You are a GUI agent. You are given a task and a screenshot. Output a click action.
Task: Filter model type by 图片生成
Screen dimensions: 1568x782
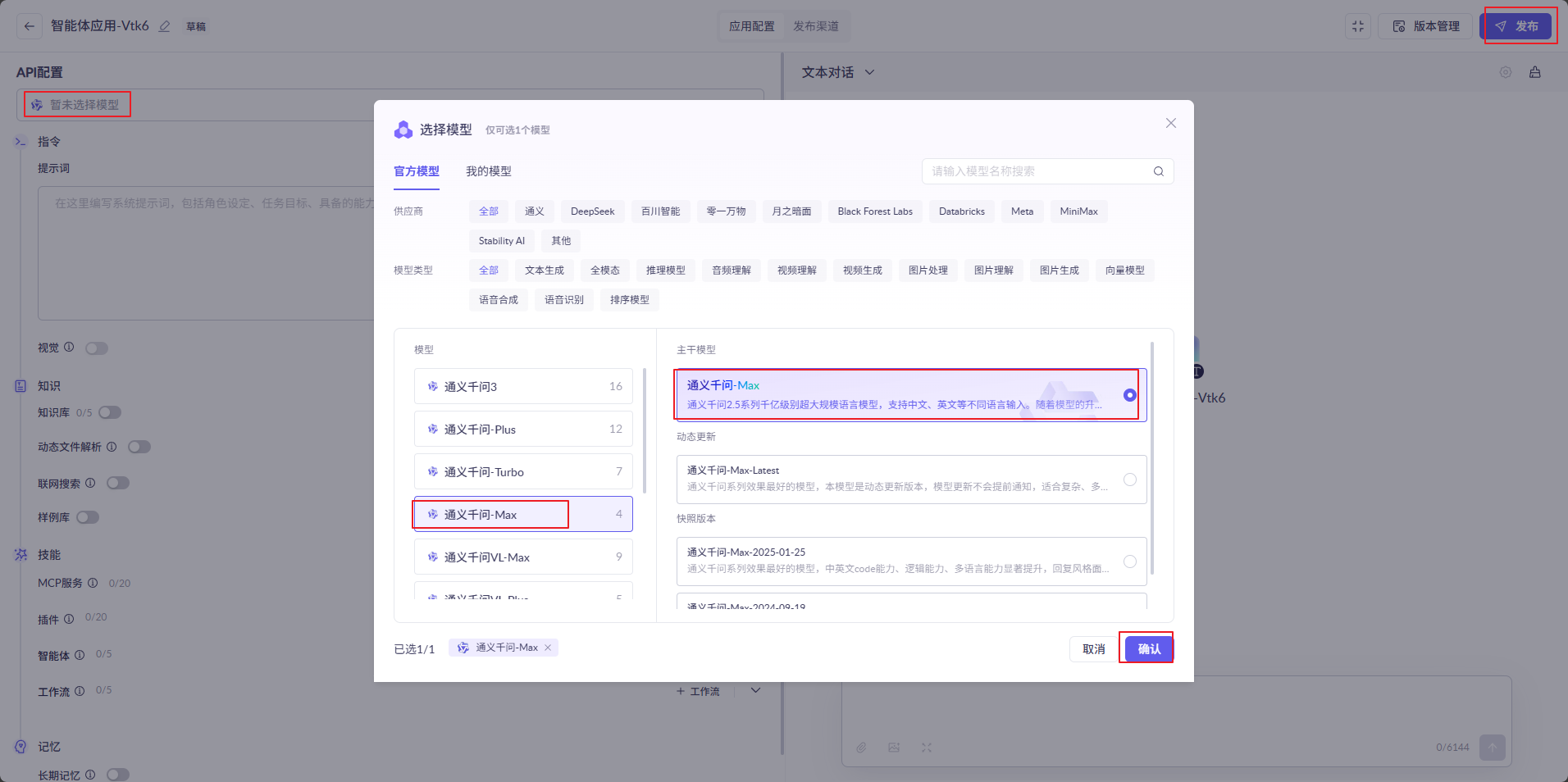pos(1060,271)
